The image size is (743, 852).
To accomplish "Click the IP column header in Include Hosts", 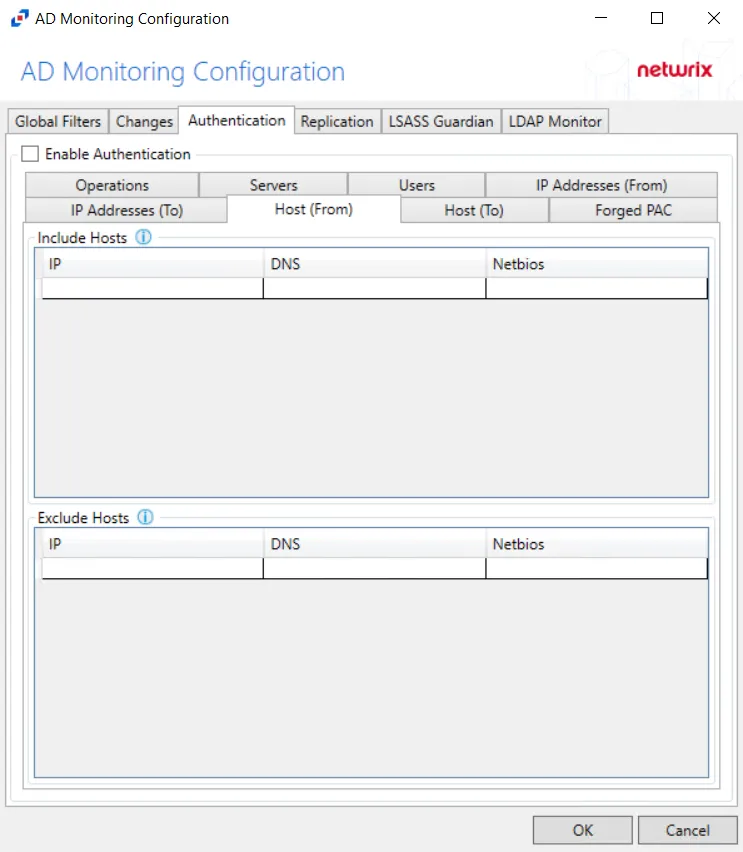I will pos(152,264).
